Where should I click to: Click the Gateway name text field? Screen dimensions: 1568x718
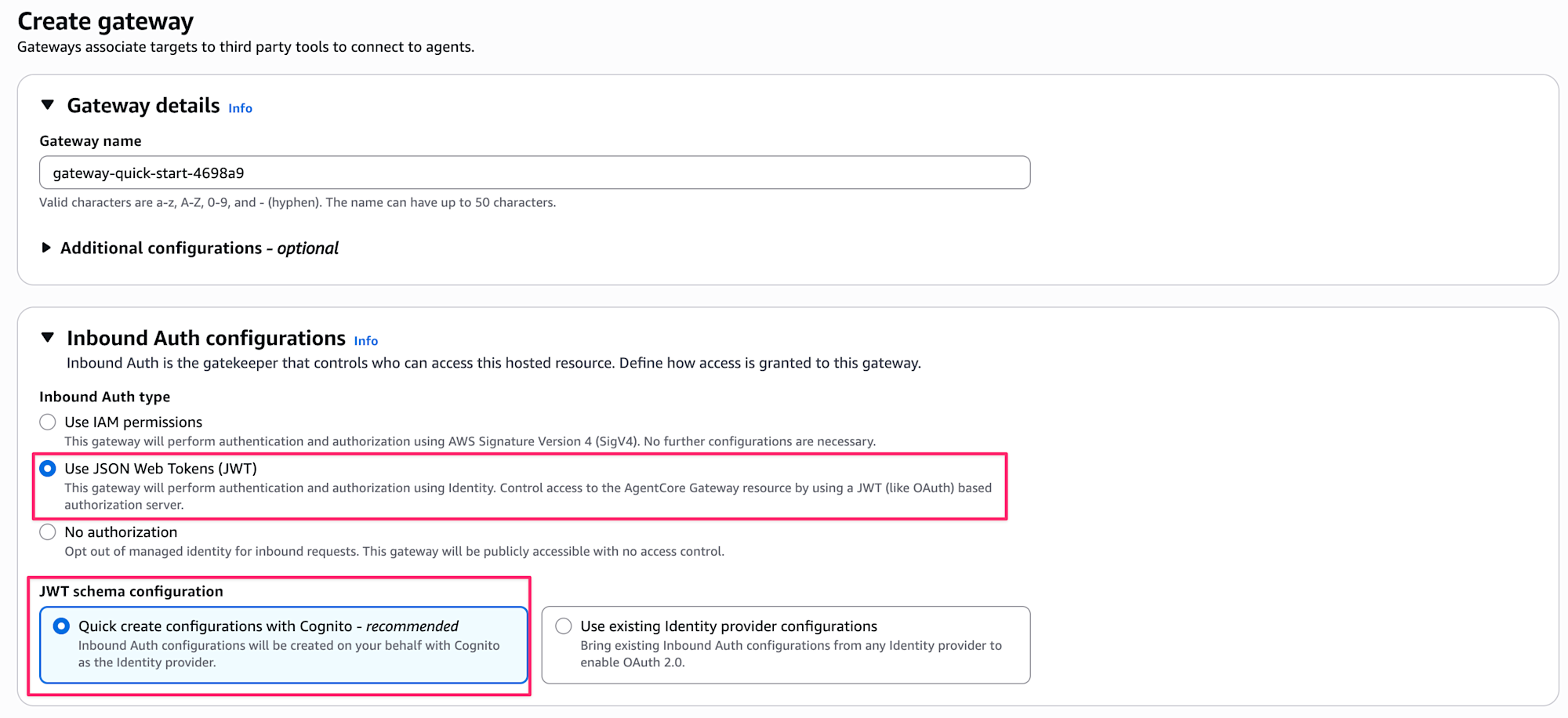coord(534,172)
